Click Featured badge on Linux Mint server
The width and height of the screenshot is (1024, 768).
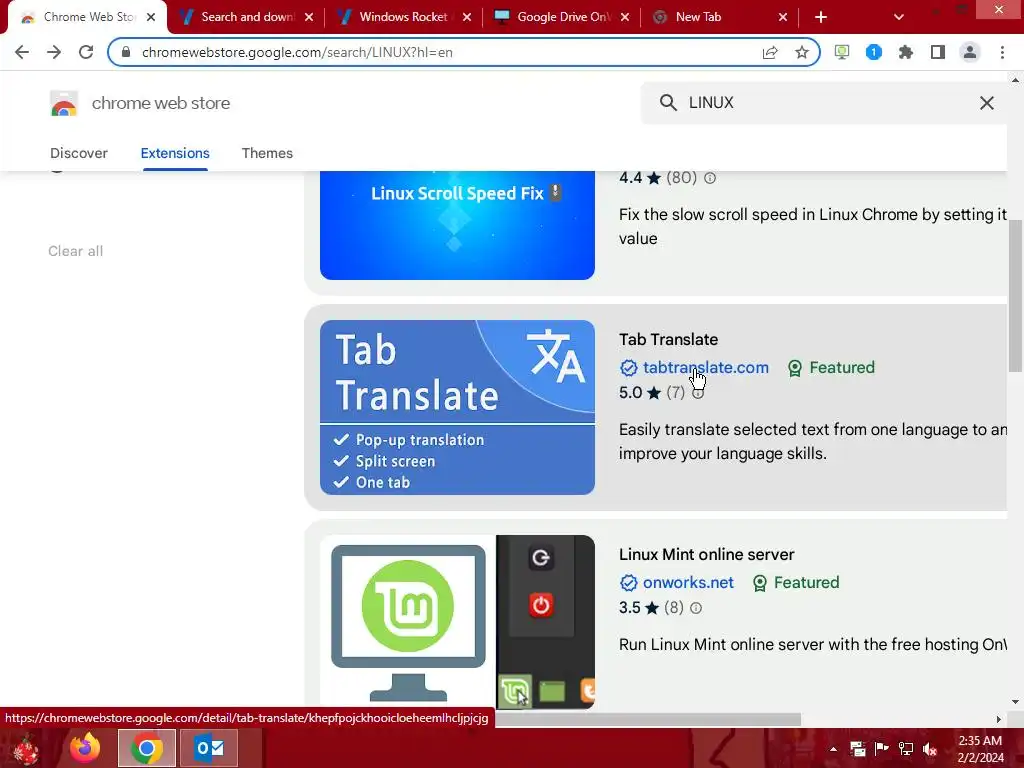(795, 583)
